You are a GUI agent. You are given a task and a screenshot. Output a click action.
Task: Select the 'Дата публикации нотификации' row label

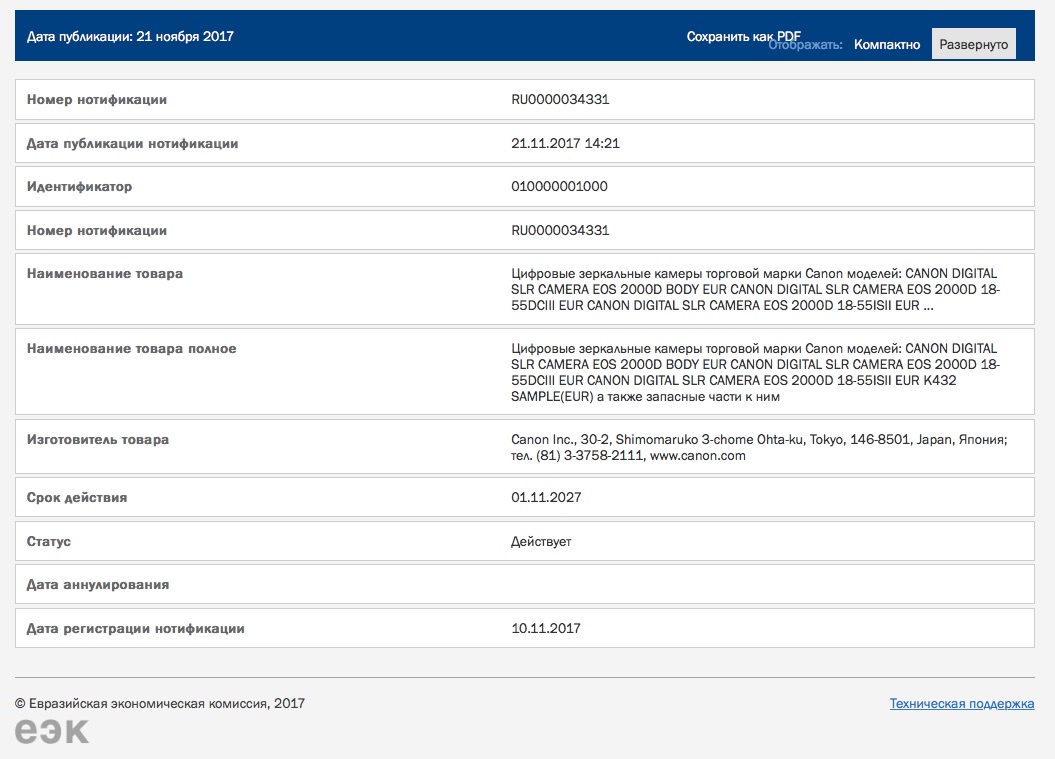pyautogui.click(x=133, y=143)
